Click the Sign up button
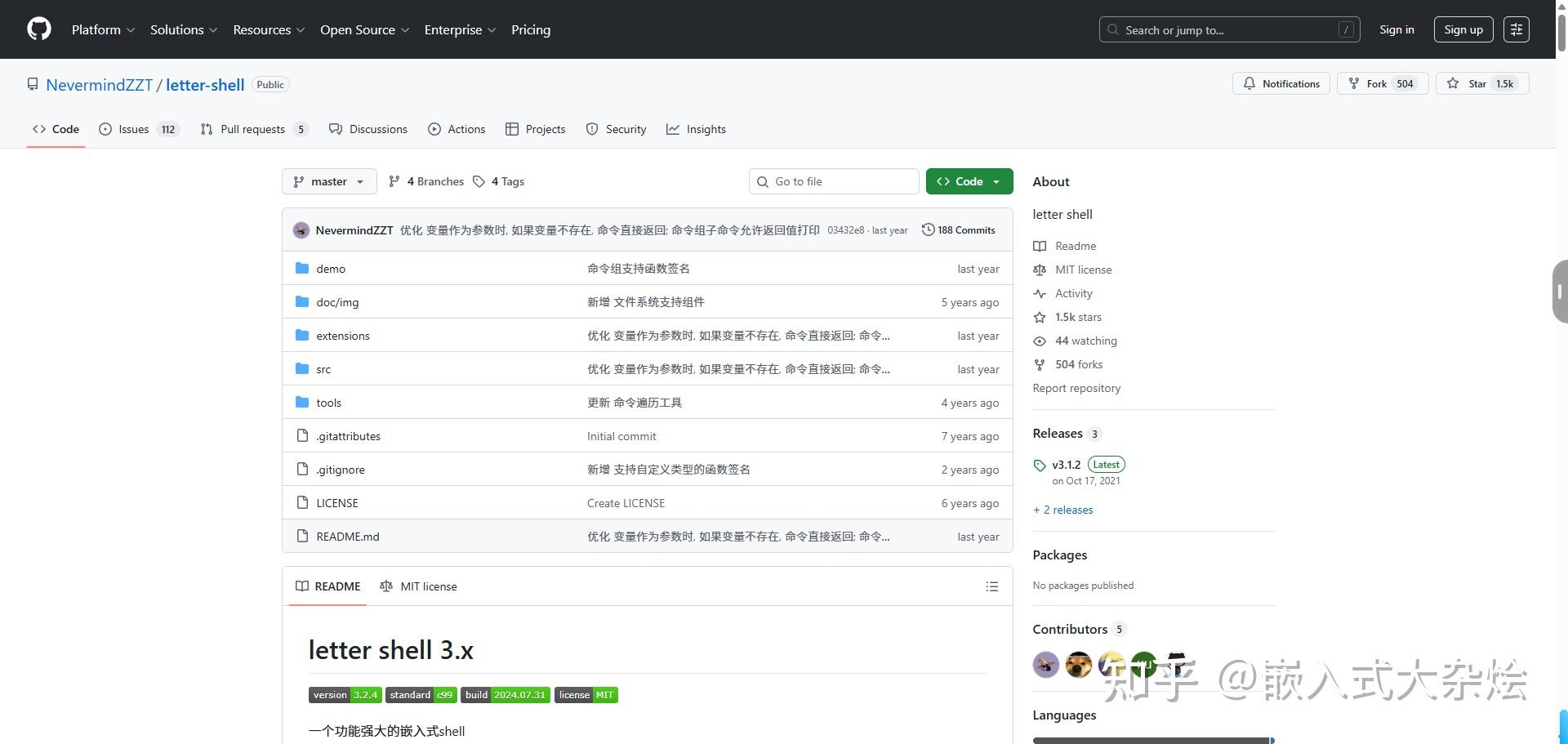Viewport: 1568px width, 744px height. 1463,29
